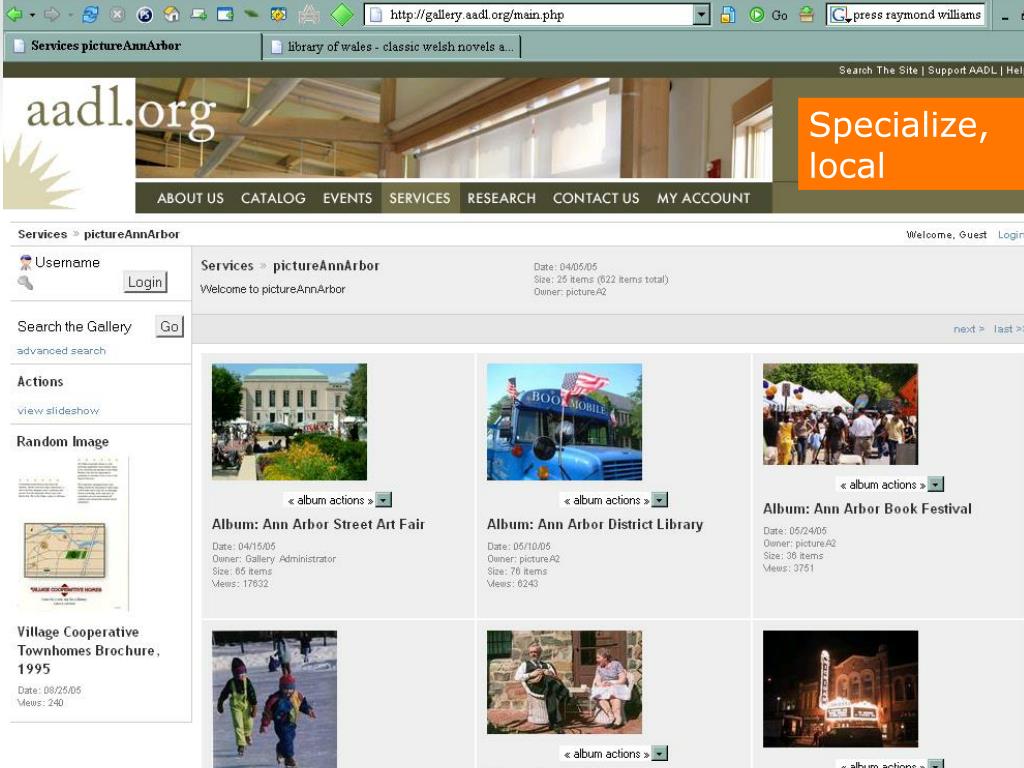Screen dimensions: 1024x768
Task: Open the advanced search link
Action: click(x=61, y=351)
